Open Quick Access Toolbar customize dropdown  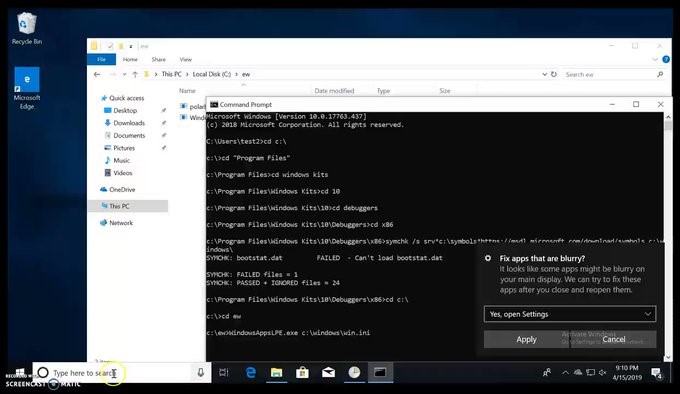coord(131,46)
